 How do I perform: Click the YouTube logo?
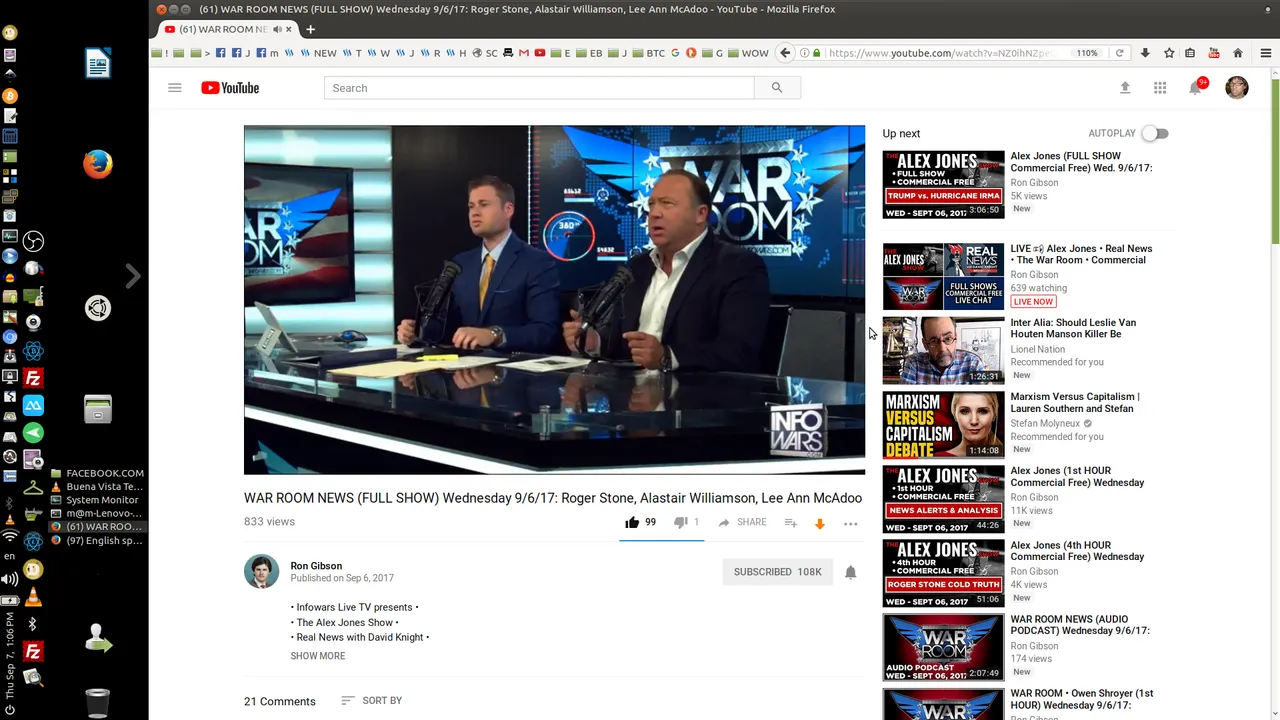click(x=230, y=88)
